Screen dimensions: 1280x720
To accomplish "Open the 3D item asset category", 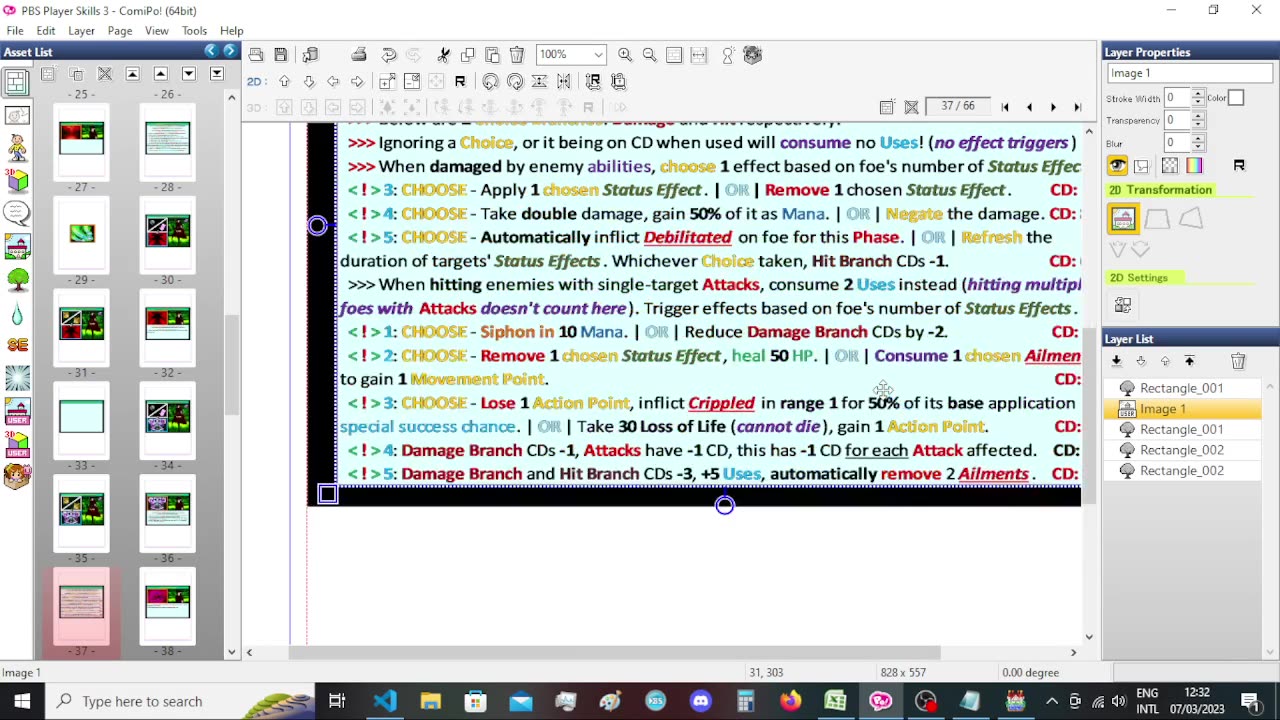I will tap(17, 180).
